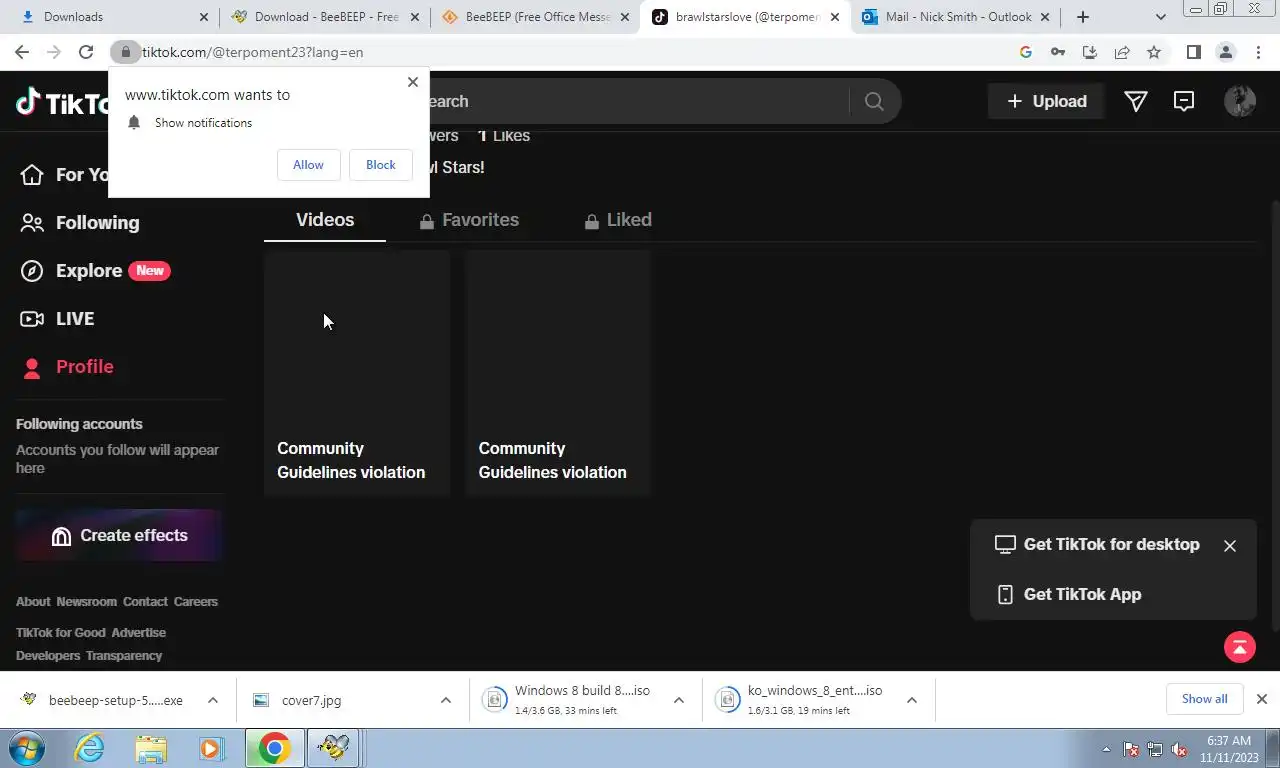Open LIVE in the sidebar

pyautogui.click(x=58, y=319)
